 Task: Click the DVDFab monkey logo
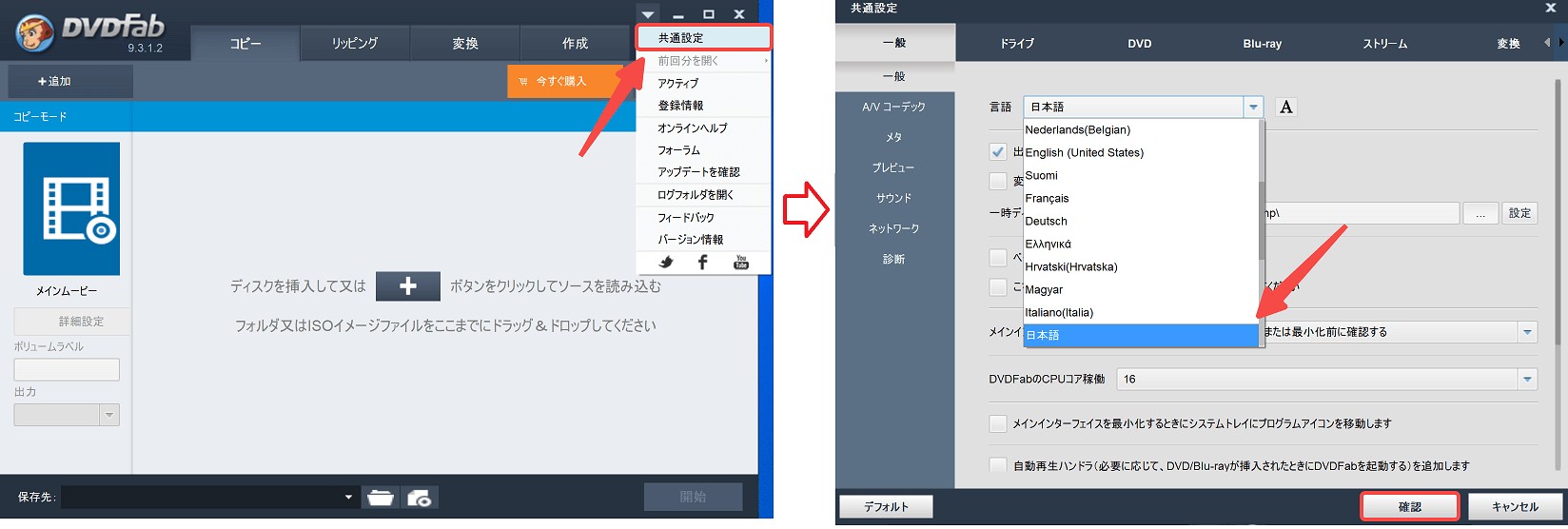pyautogui.click(x=36, y=33)
